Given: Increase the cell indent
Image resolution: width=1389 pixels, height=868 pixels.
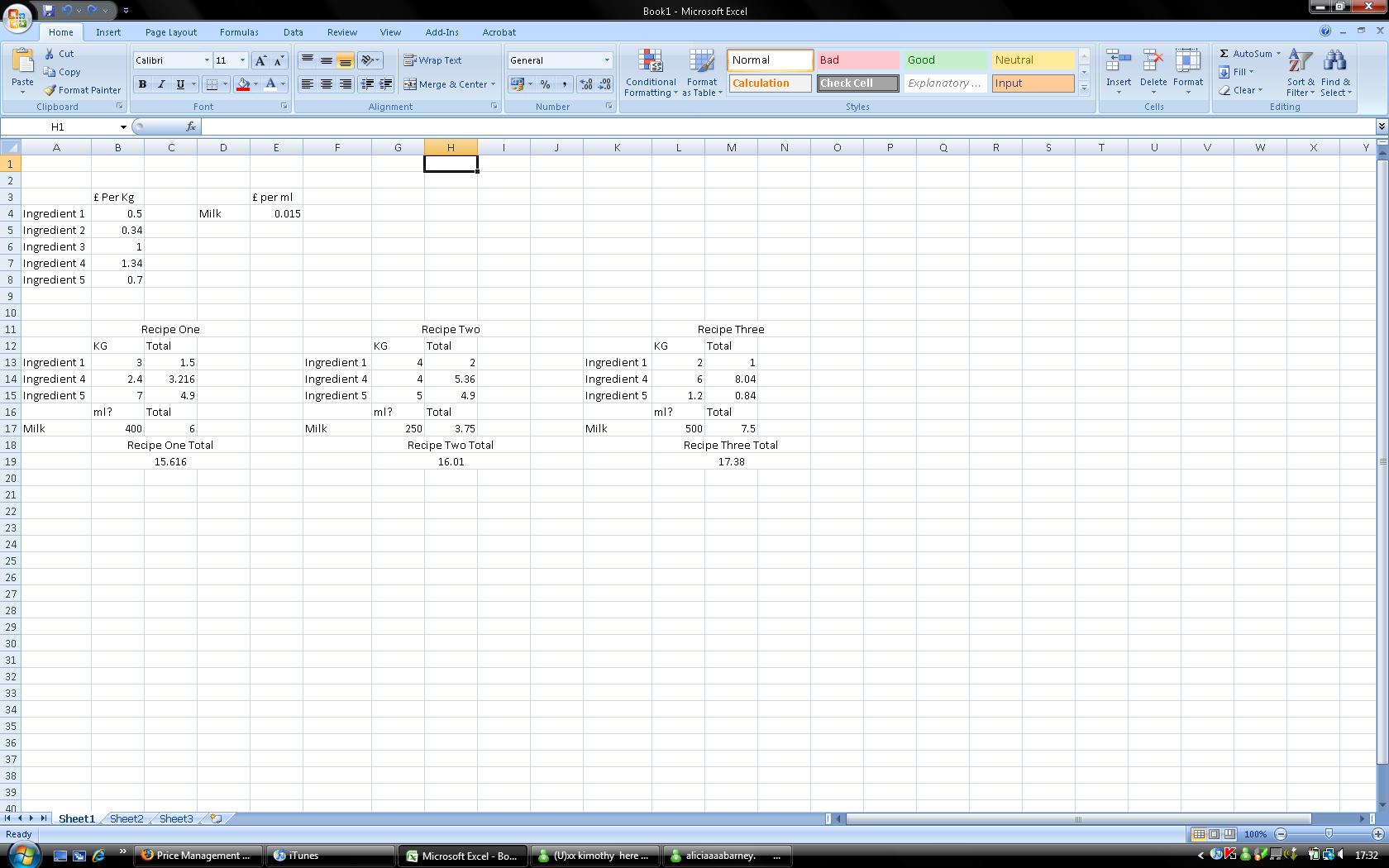Looking at the screenshot, I should [x=385, y=84].
